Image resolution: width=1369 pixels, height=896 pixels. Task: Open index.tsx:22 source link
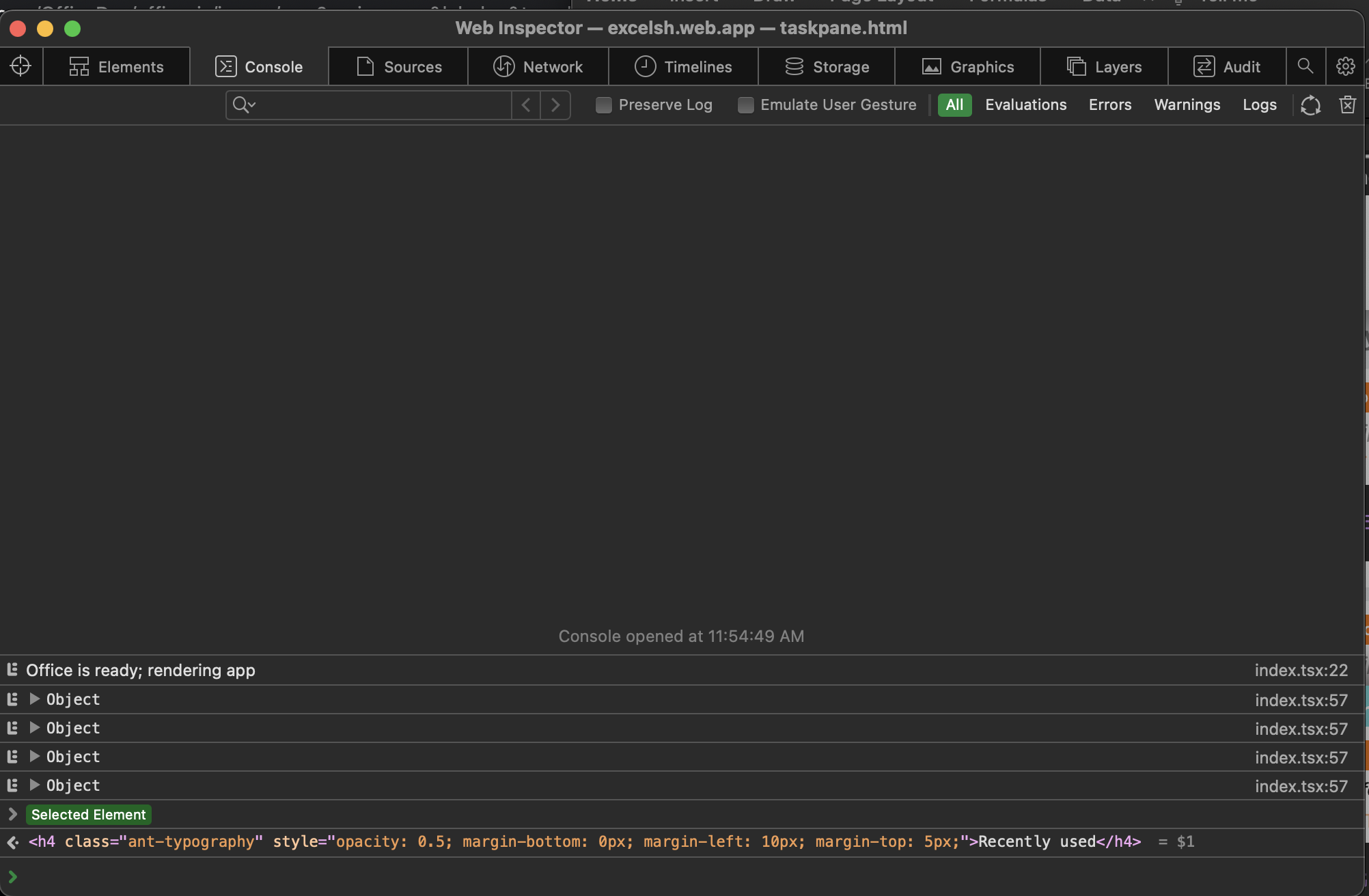tap(1301, 671)
